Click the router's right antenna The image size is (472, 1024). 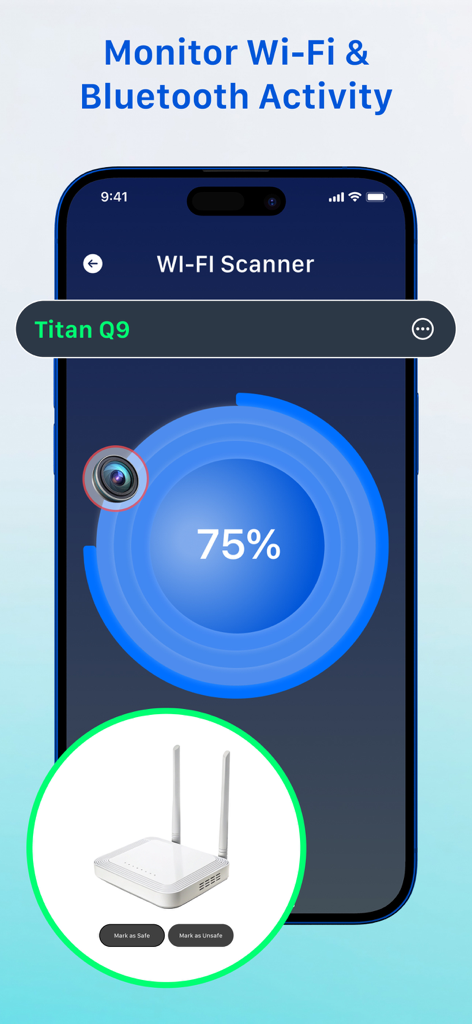[x=223, y=805]
